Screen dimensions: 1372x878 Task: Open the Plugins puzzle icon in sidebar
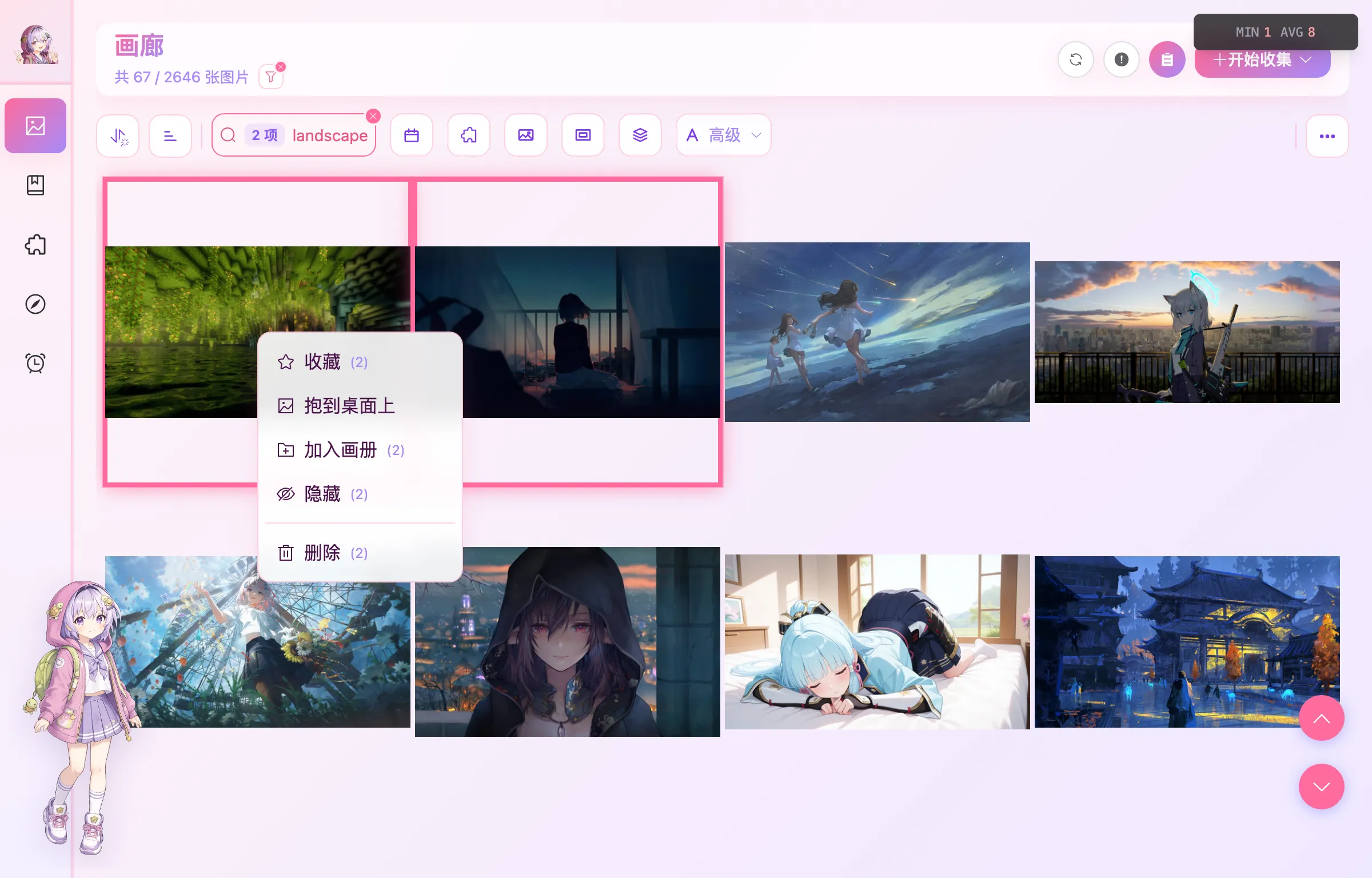pyautogui.click(x=35, y=245)
